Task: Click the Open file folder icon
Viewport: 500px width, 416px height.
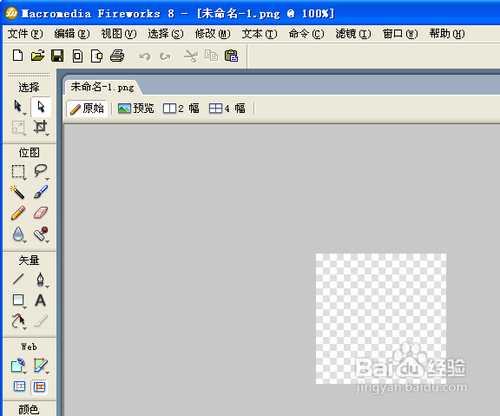Action: (x=38, y=56)
